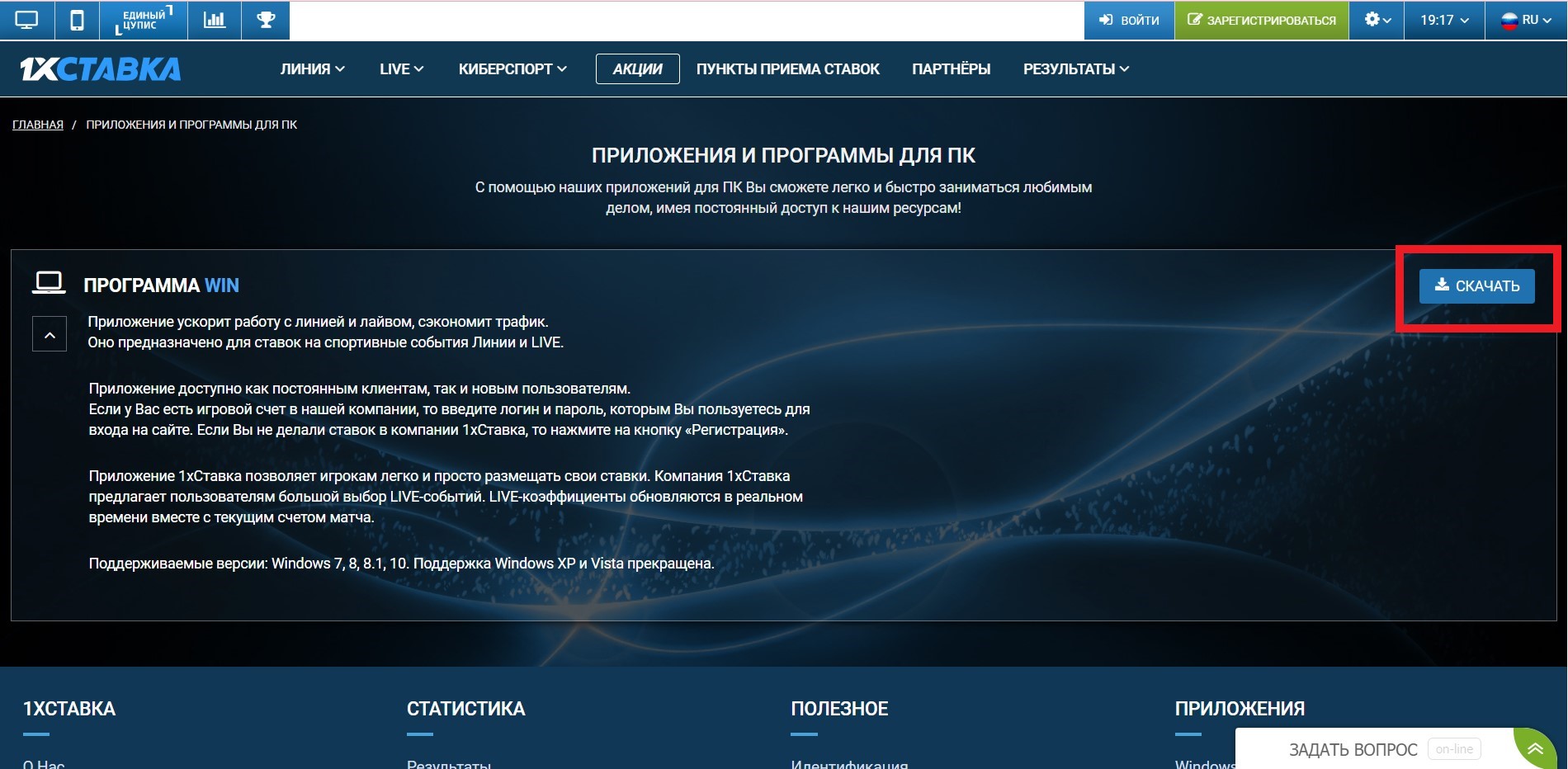
Task: Collapse the ПРОГРАММА WIN section chevron
Action: (50, 334)
